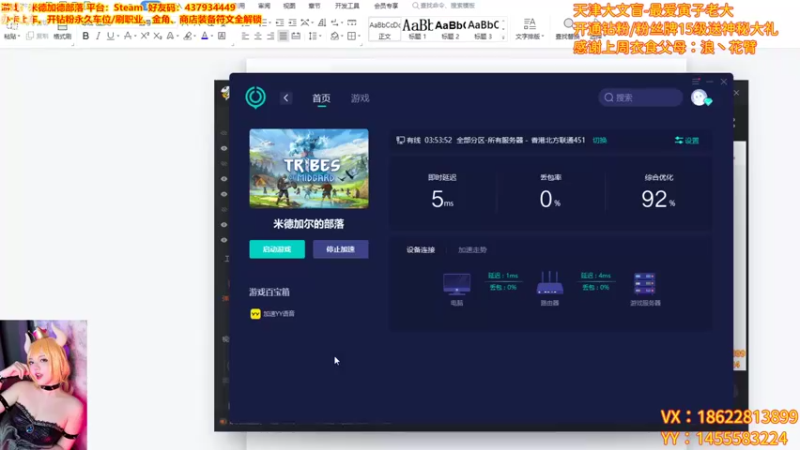The width and height of the screenshot is (800, 450).
Task: Click the yellow YY voice icon
Action: (x=255, y=314)
